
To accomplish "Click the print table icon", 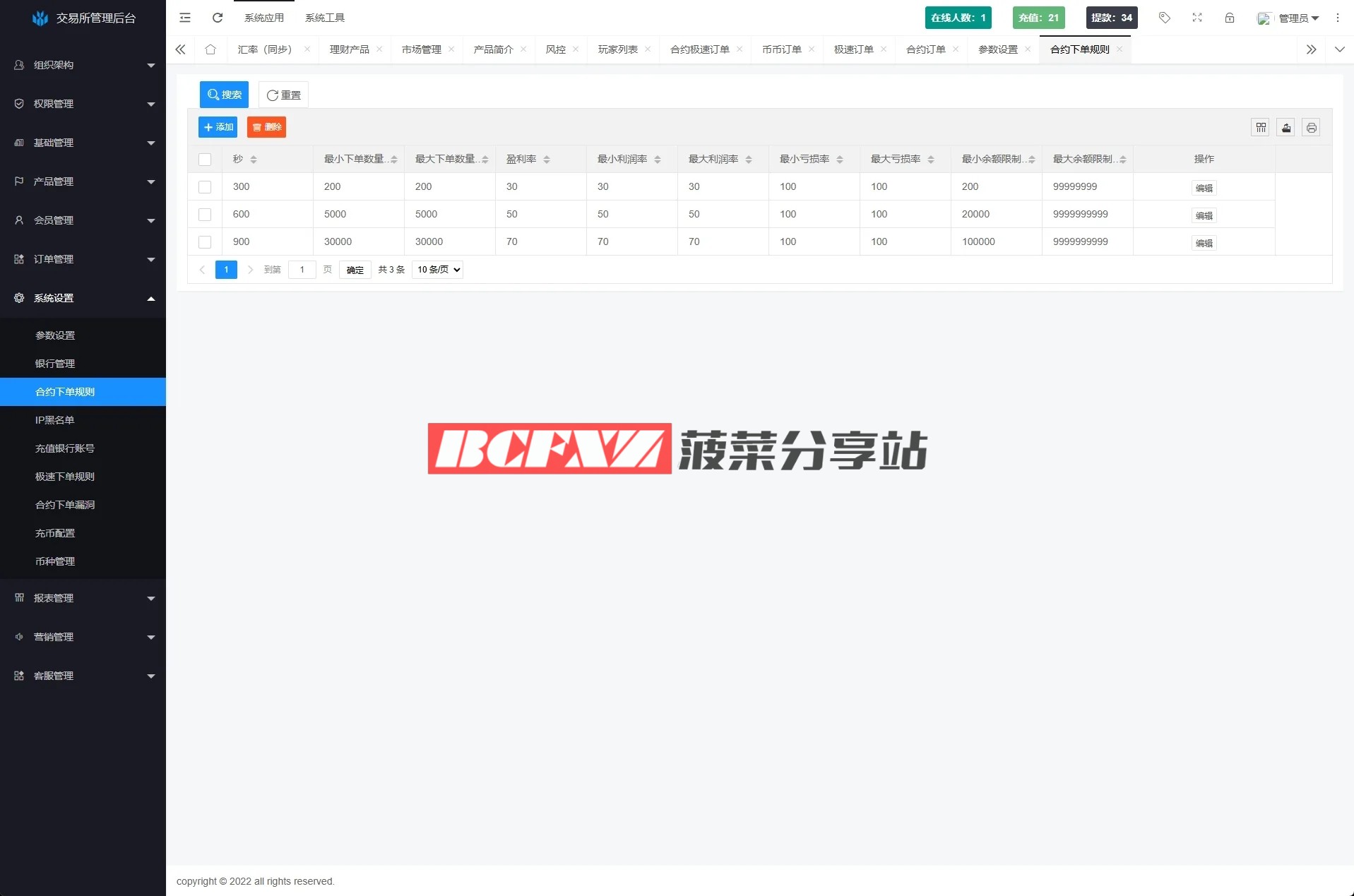I will point(1312,128).
